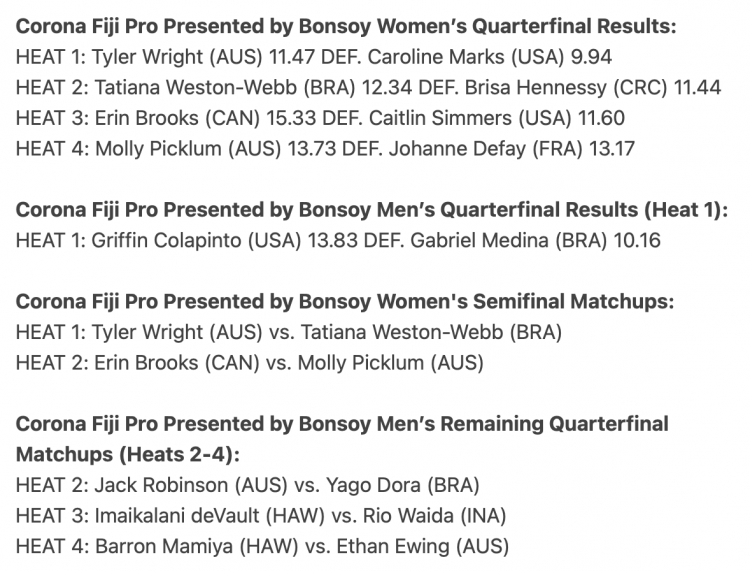Click Caroline Marks' score 9.94
Image resolution: width=750 pixels, height=571 pixels.
pos(592,57)
